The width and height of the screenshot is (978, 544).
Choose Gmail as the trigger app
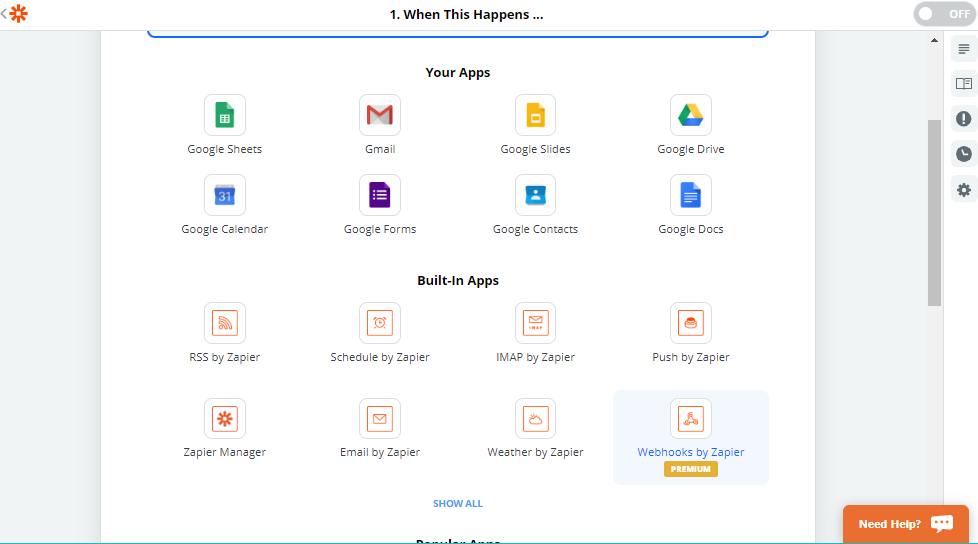379,116
